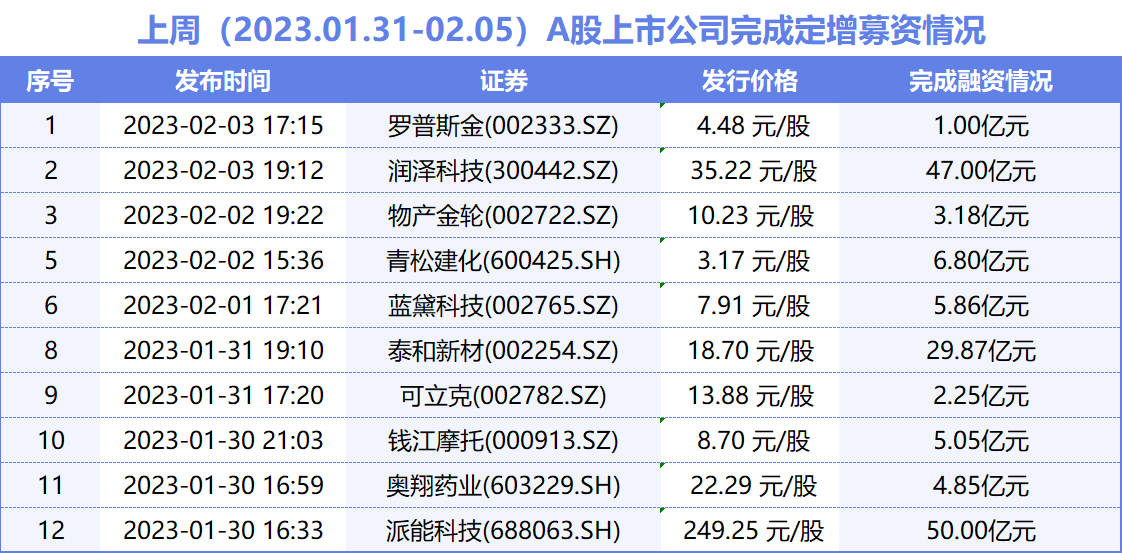This screenshot has width=1122, height=553.
Task: Click timestamp 2023-02-01 17:21
Action: click(x=223, y=305)
